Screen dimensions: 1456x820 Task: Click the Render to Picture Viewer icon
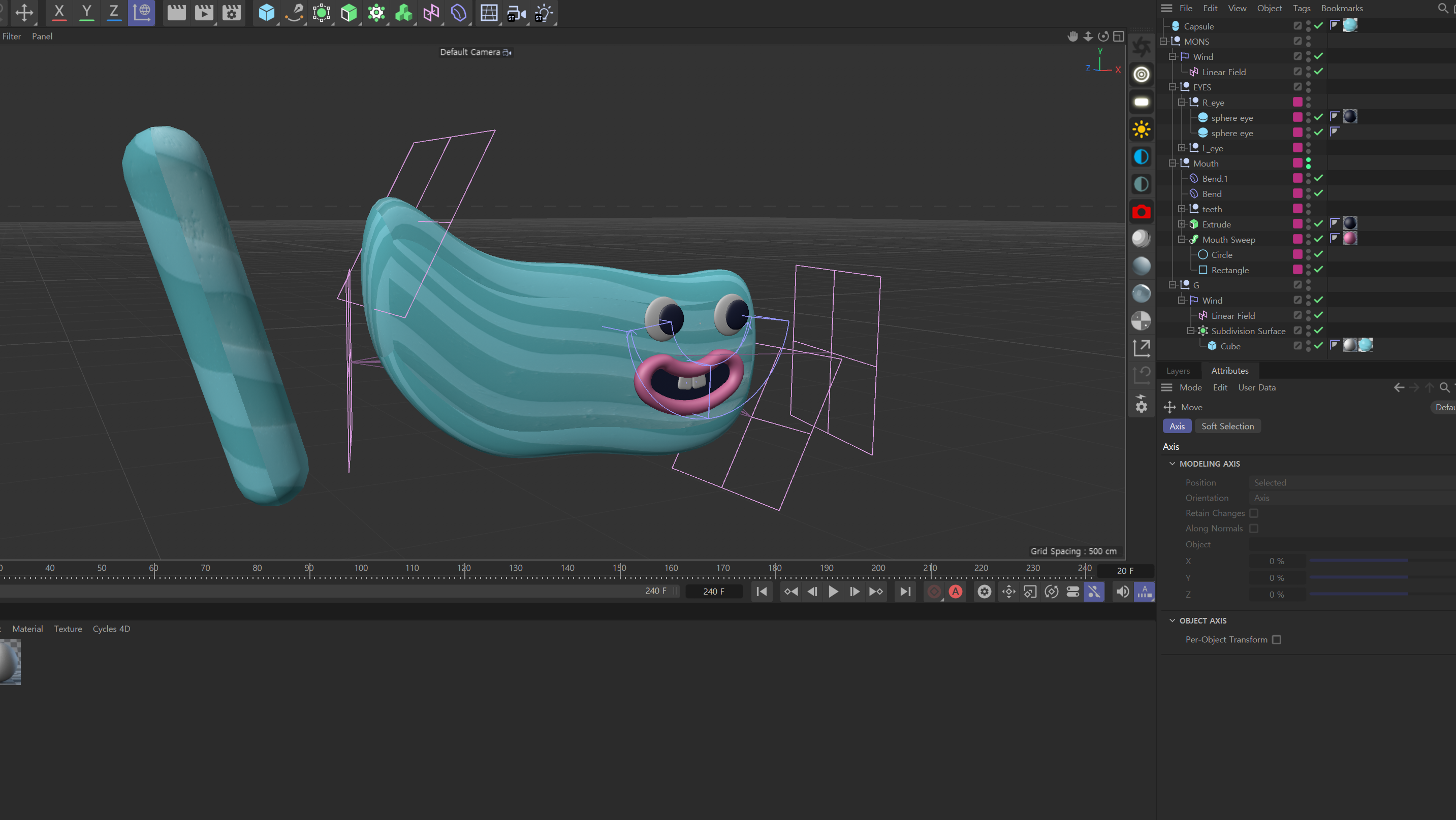(204, 12)
